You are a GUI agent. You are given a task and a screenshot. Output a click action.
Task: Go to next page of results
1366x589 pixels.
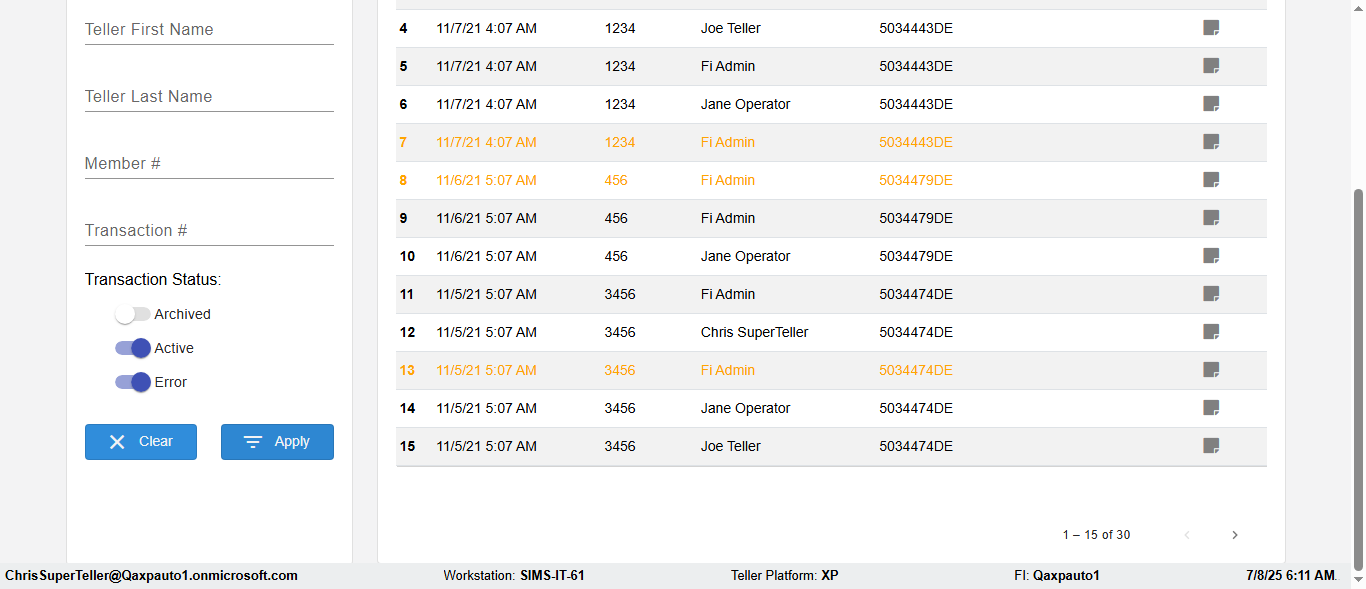[x=1234, y=535]
